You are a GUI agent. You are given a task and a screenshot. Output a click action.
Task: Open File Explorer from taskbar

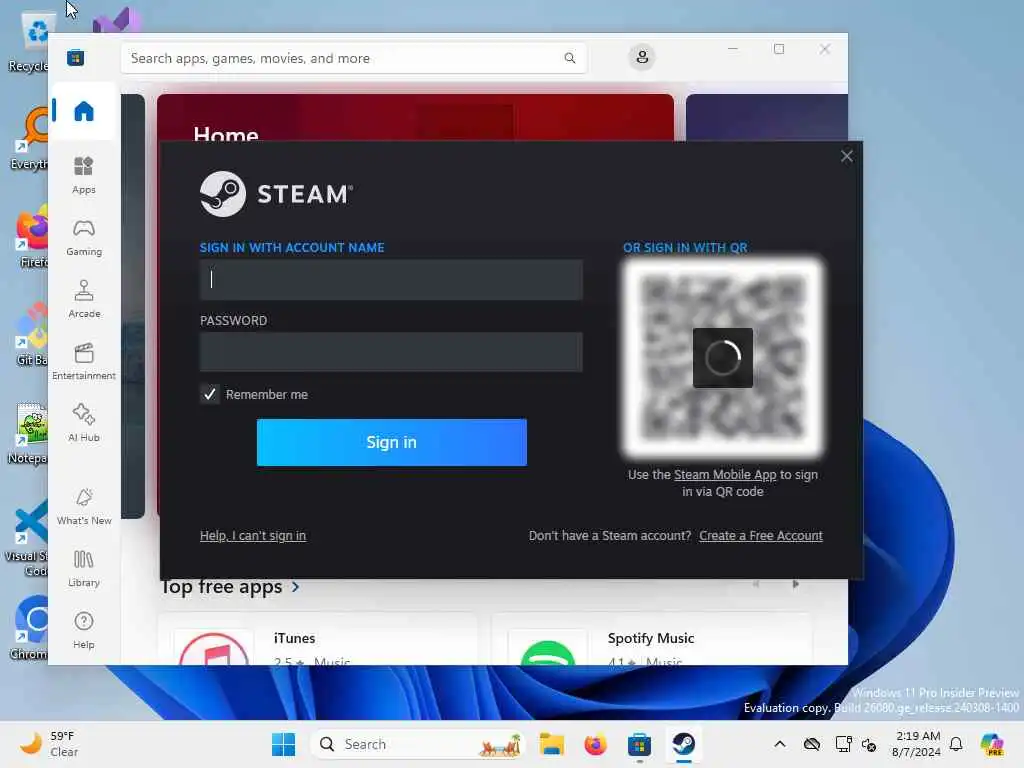tap(552, 744)
